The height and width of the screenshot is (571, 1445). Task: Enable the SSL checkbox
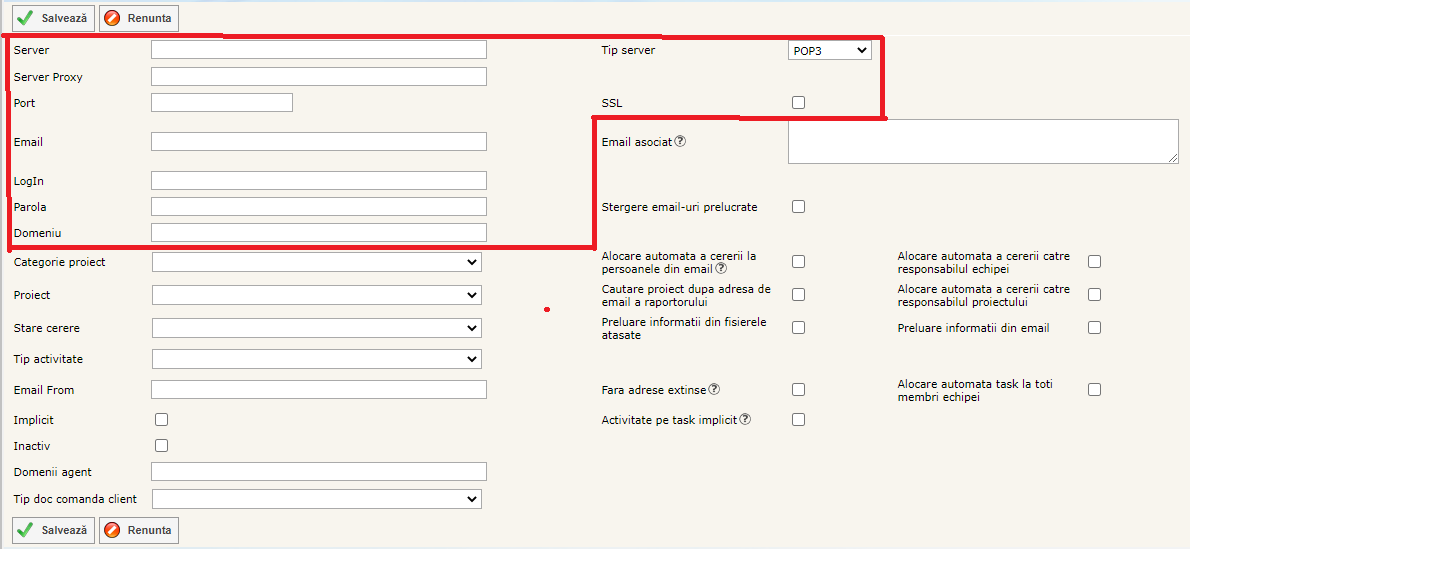point(798,102)
